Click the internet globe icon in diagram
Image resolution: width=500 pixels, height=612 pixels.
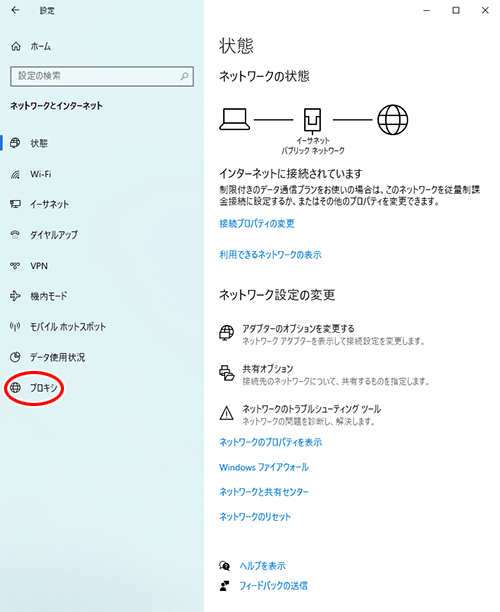[x=393, y=119]
